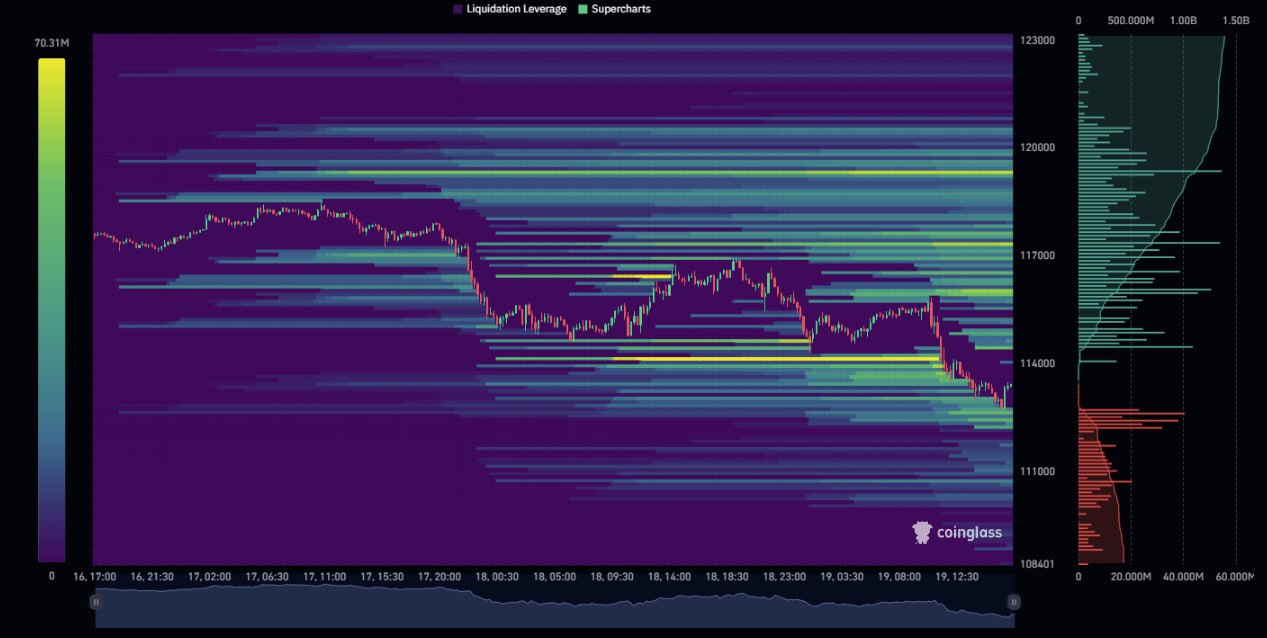Toggle the Liquidation Leverage legend series

[509, 9]
